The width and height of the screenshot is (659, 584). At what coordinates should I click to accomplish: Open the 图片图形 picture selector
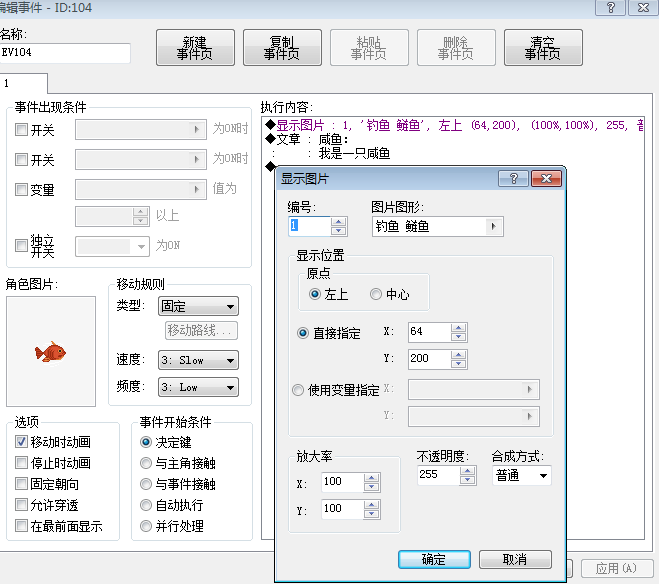coord(438,226)
